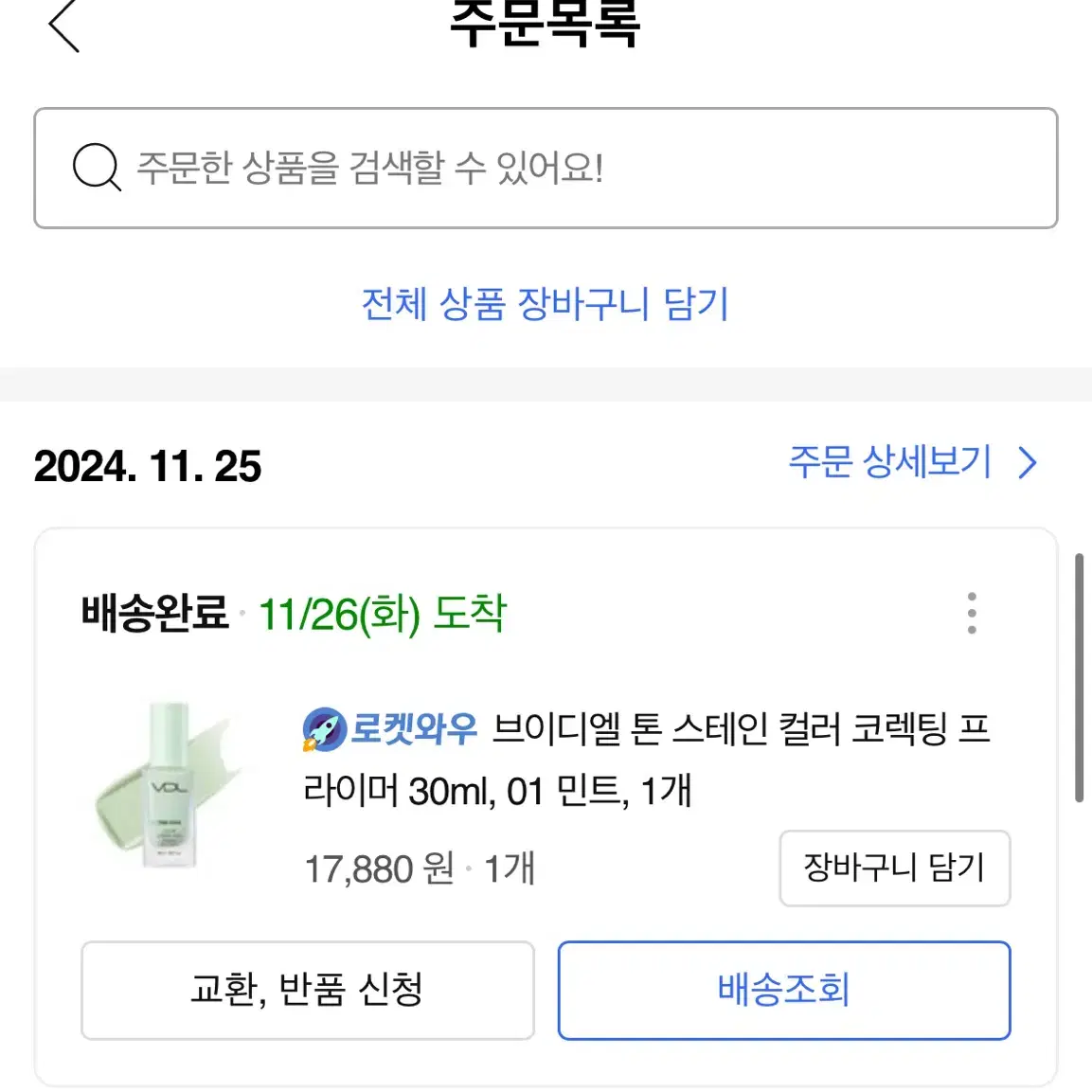Click the green 11/26(화) 도착 text

click(x=383, y=615)
